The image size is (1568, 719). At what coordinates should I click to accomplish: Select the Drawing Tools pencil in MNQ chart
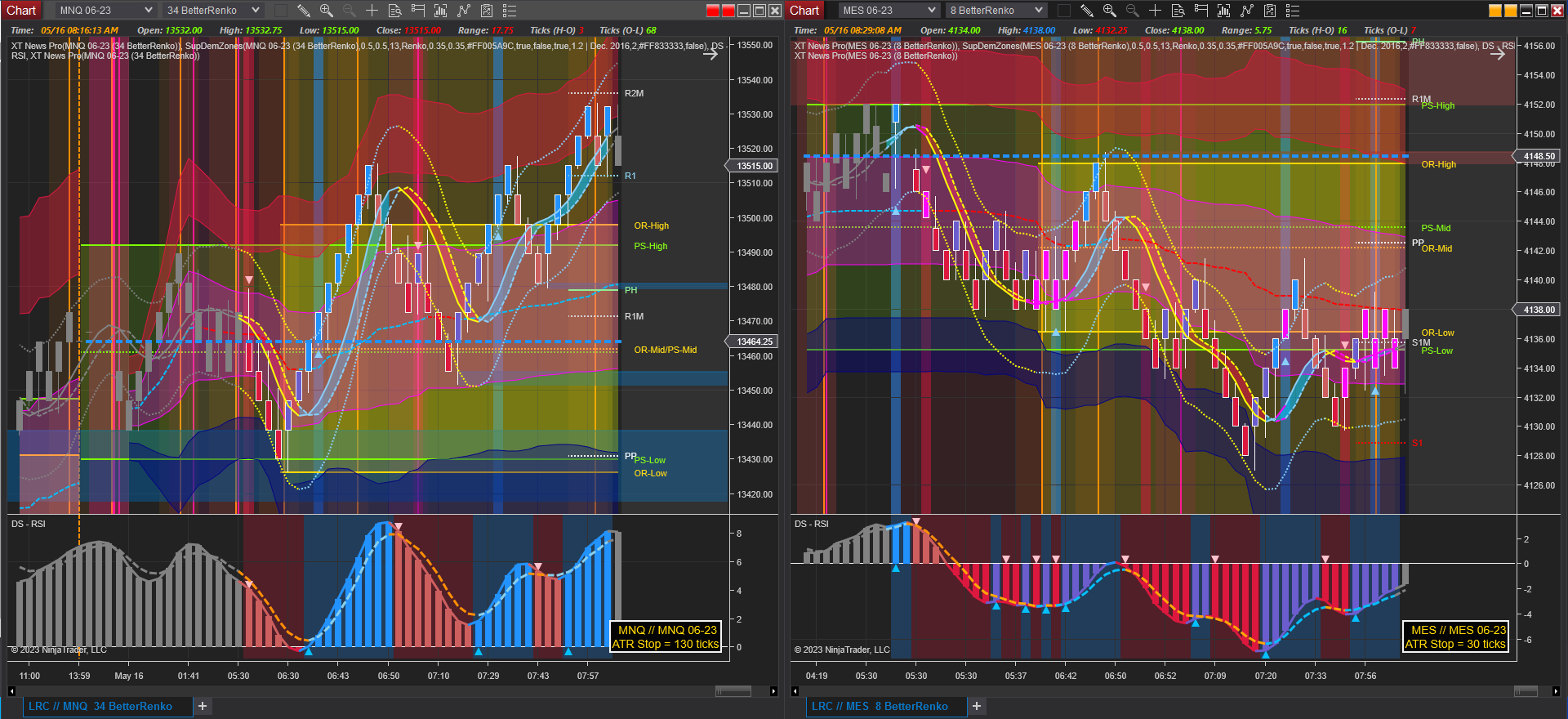[x=304, y=11]
